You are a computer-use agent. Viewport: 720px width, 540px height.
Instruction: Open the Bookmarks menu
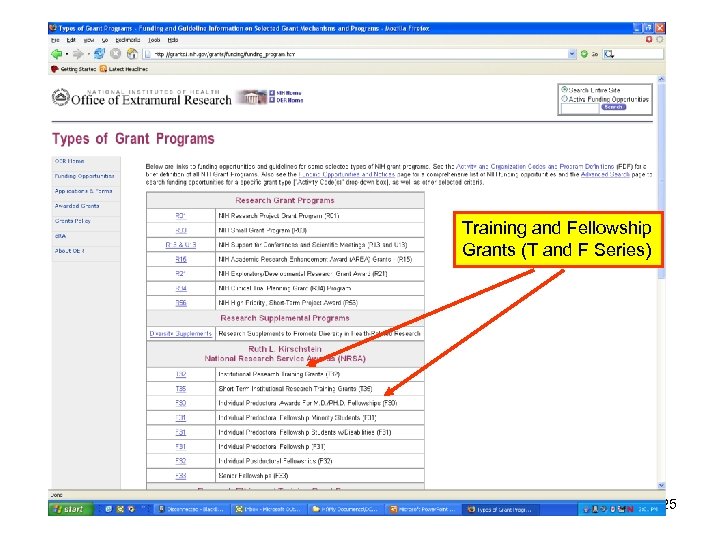(128, 40)
